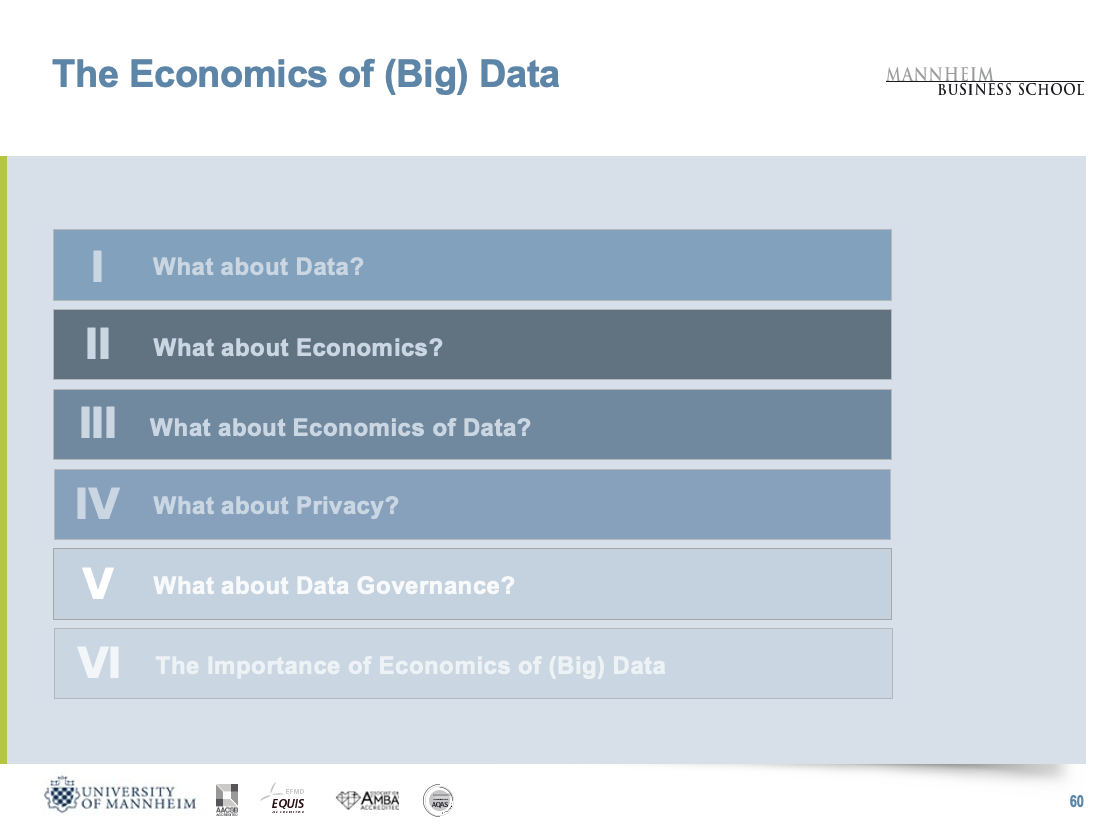Click the round AQAS seal logo
The image size is (1120, 834).
[438, 798]
